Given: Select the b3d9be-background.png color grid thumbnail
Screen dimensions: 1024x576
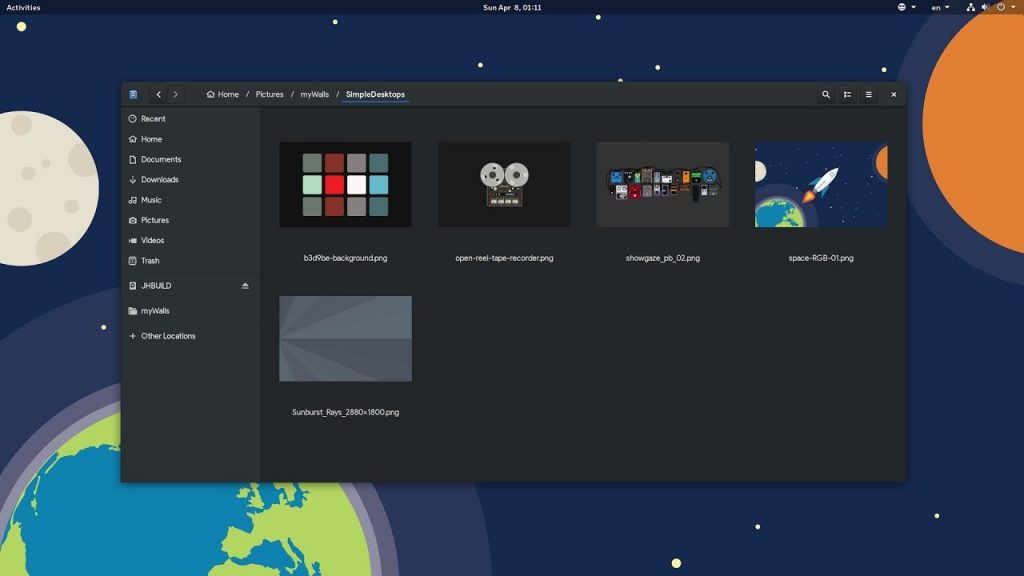Looking at the screenshot, I should pyautogui.click(x=345, y=185).
